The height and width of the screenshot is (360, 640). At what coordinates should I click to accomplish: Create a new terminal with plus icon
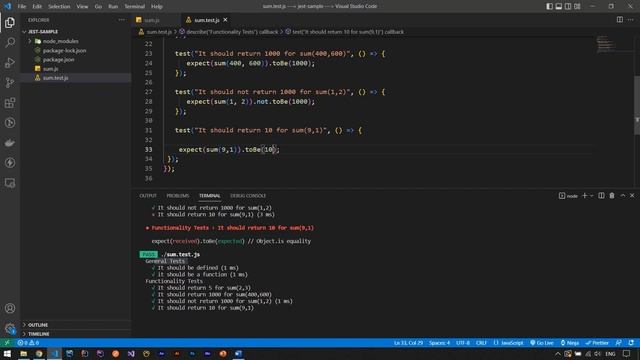584,196
